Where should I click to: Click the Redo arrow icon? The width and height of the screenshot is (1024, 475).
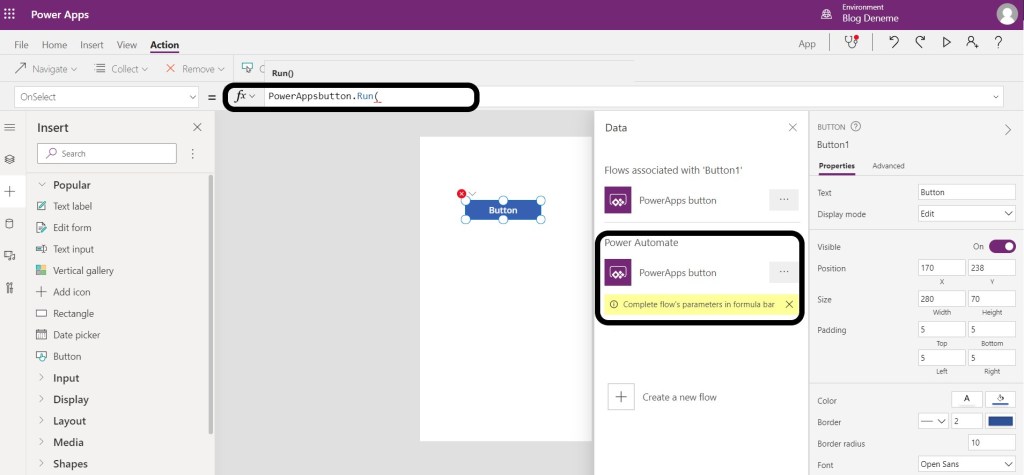click(x=919, y=42)
